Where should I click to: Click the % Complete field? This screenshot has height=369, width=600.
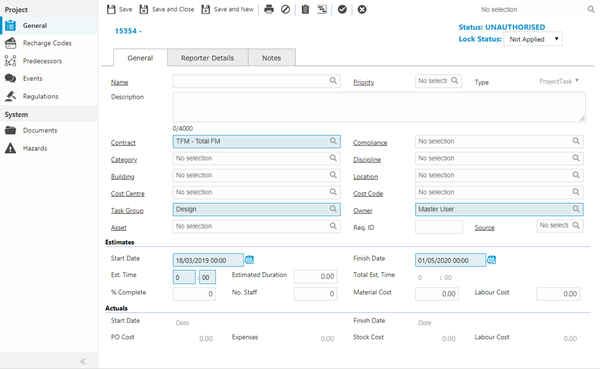click(x=194, y=294)
